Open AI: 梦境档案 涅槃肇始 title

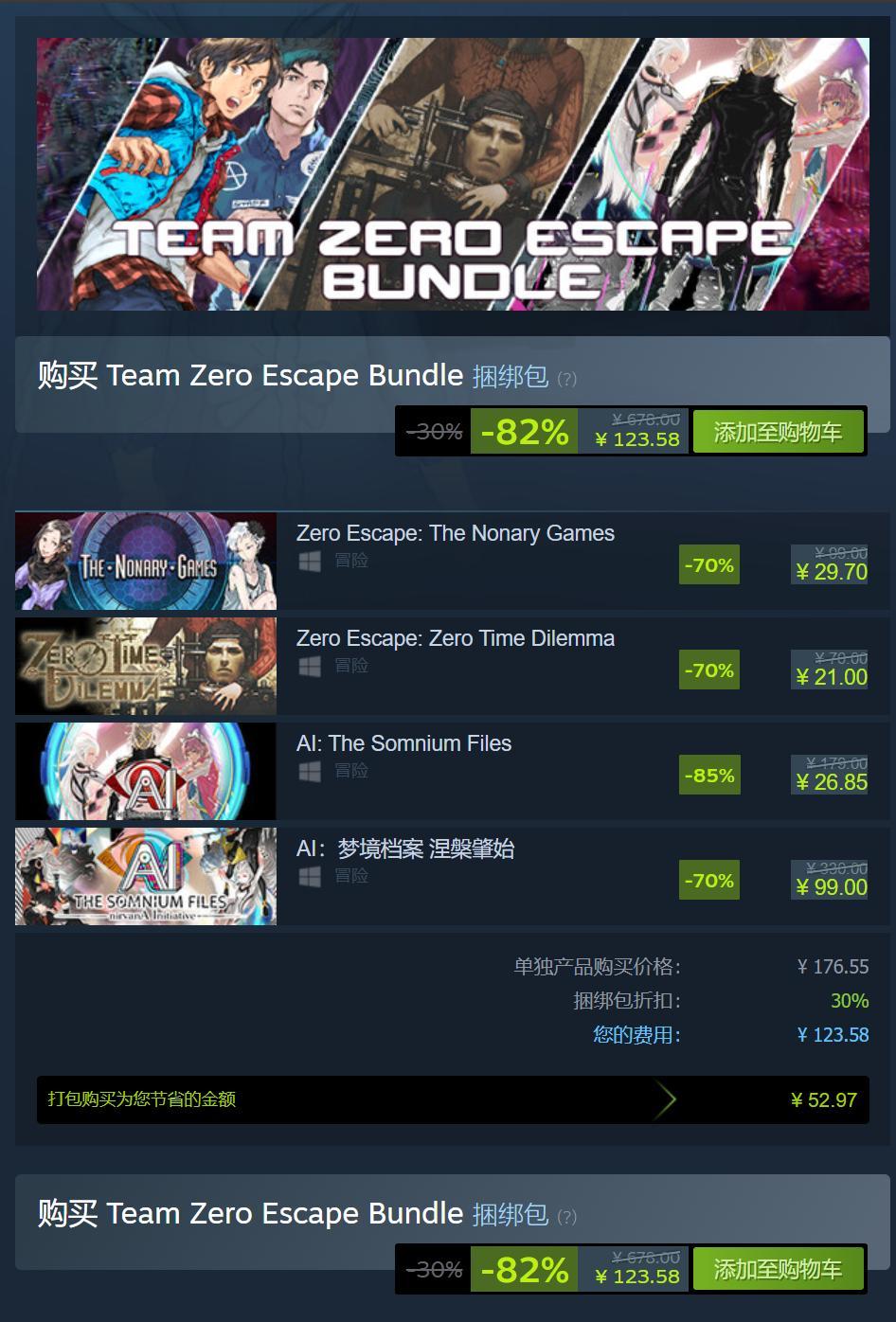coord(405,849)
